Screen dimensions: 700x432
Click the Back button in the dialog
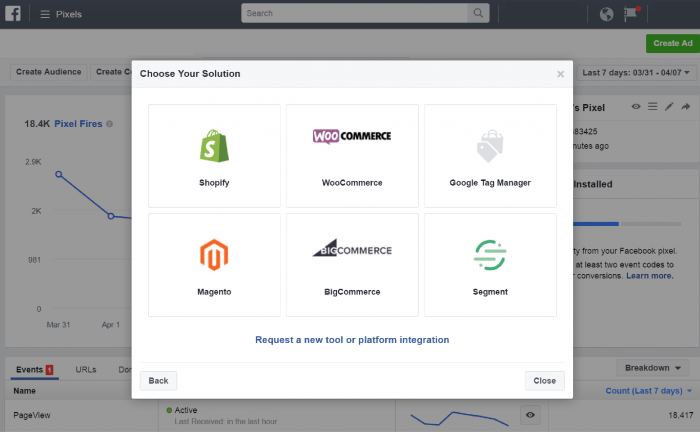point(158,381)
